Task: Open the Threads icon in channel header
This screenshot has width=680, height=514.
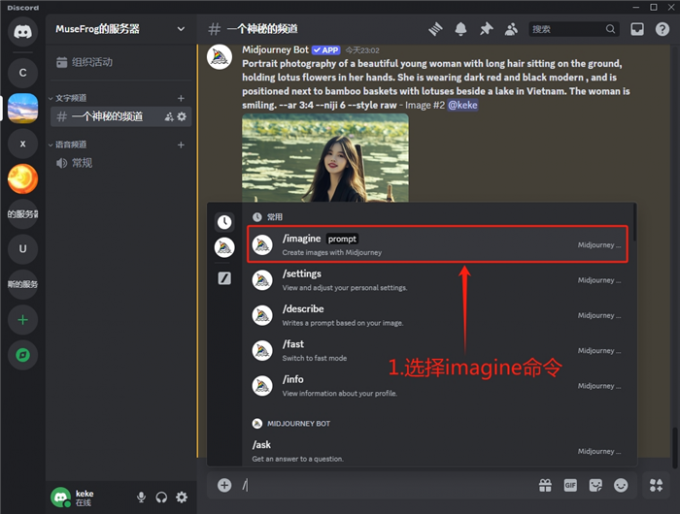Action: click(435, 29)
